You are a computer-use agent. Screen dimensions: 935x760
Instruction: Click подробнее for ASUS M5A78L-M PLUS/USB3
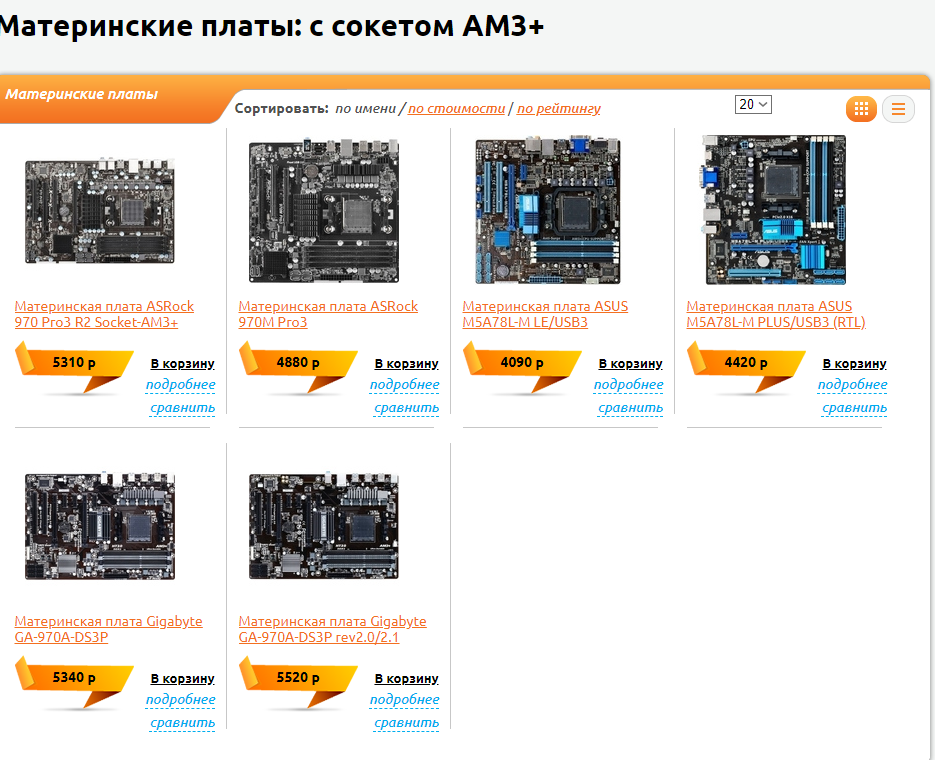click(x=853, y=385)
